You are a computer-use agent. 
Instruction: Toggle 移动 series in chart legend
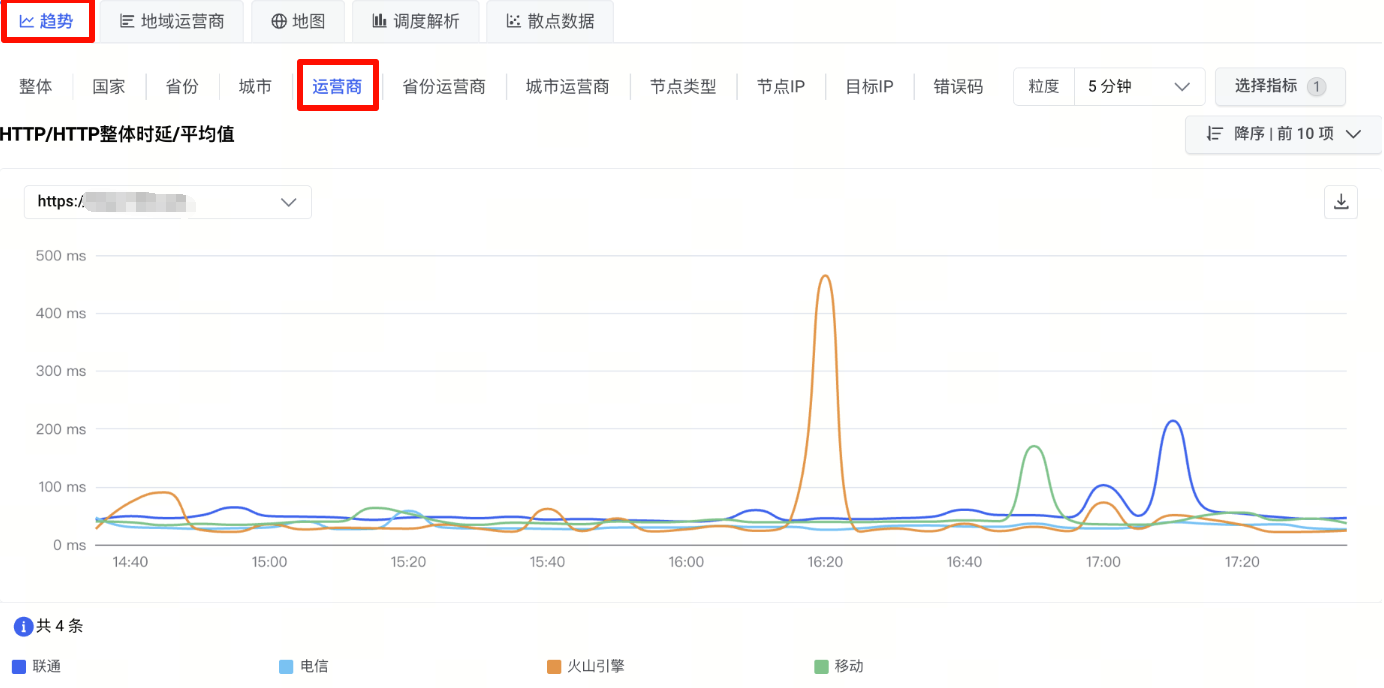coord(838,666)
